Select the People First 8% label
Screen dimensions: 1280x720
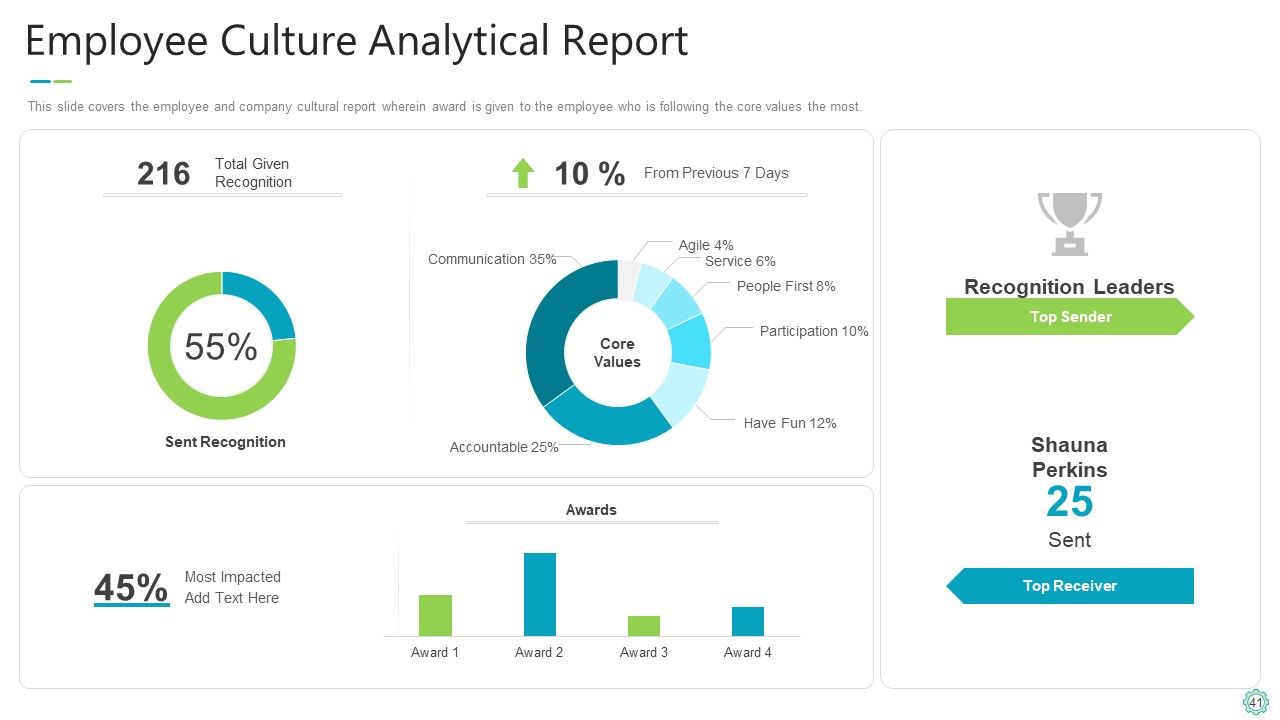[x=786, y=286]
